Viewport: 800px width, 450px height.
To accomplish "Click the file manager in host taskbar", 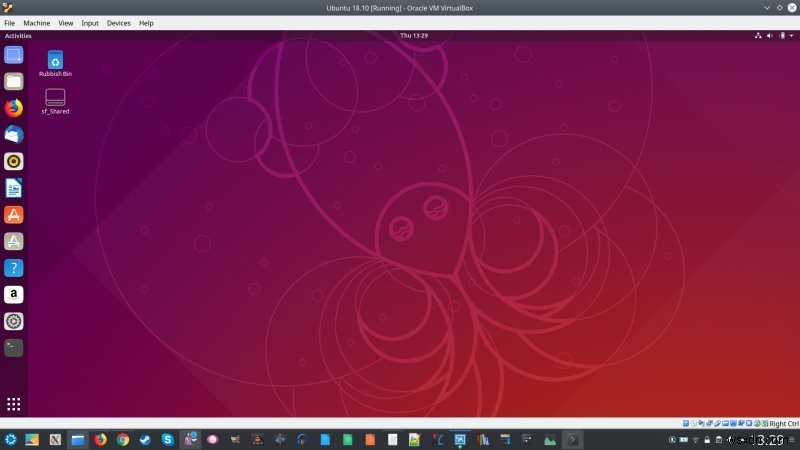I will click(78, 439).
